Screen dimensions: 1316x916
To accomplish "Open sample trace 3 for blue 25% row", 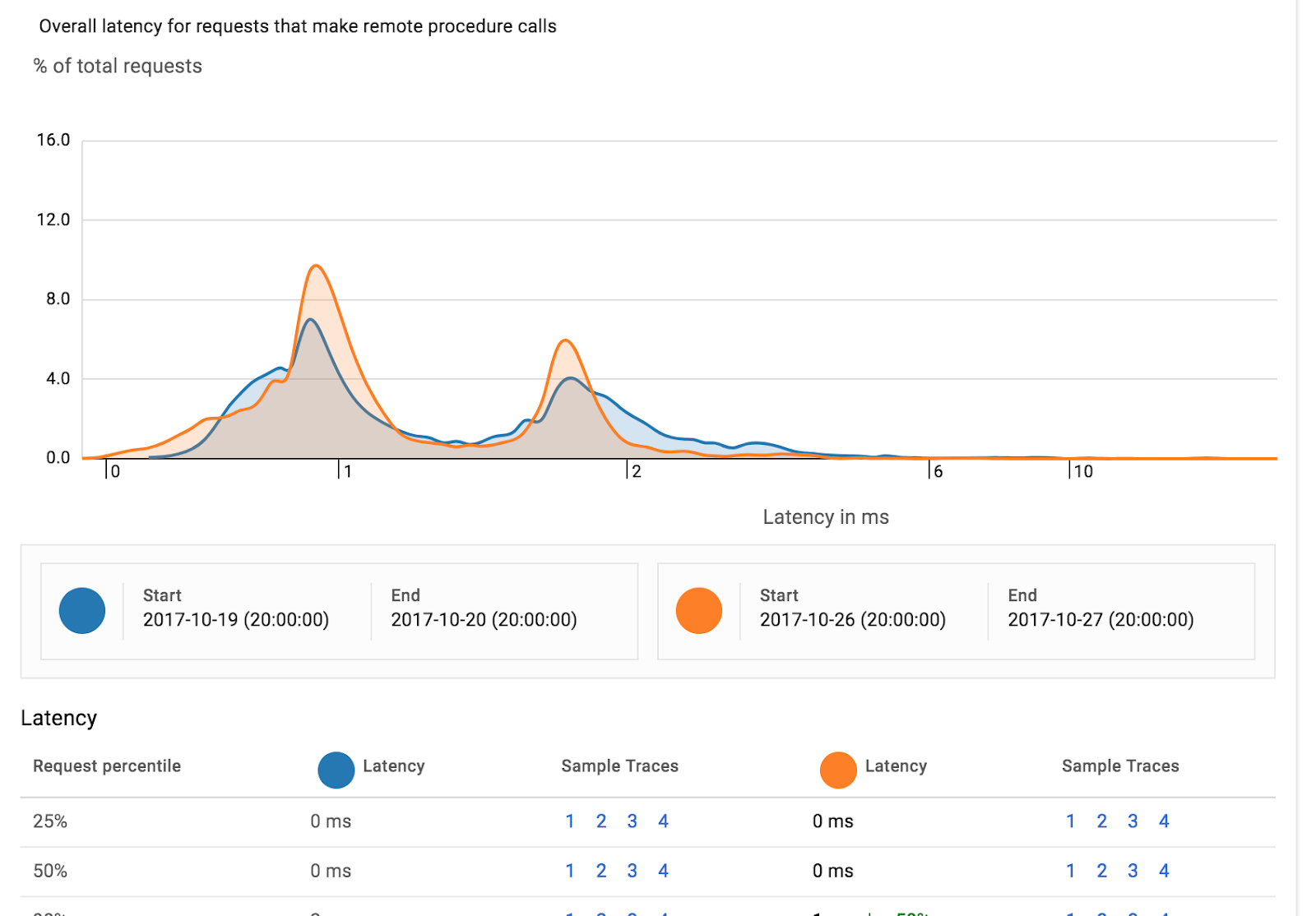I will pyautogui.click(x=632, y=821).
